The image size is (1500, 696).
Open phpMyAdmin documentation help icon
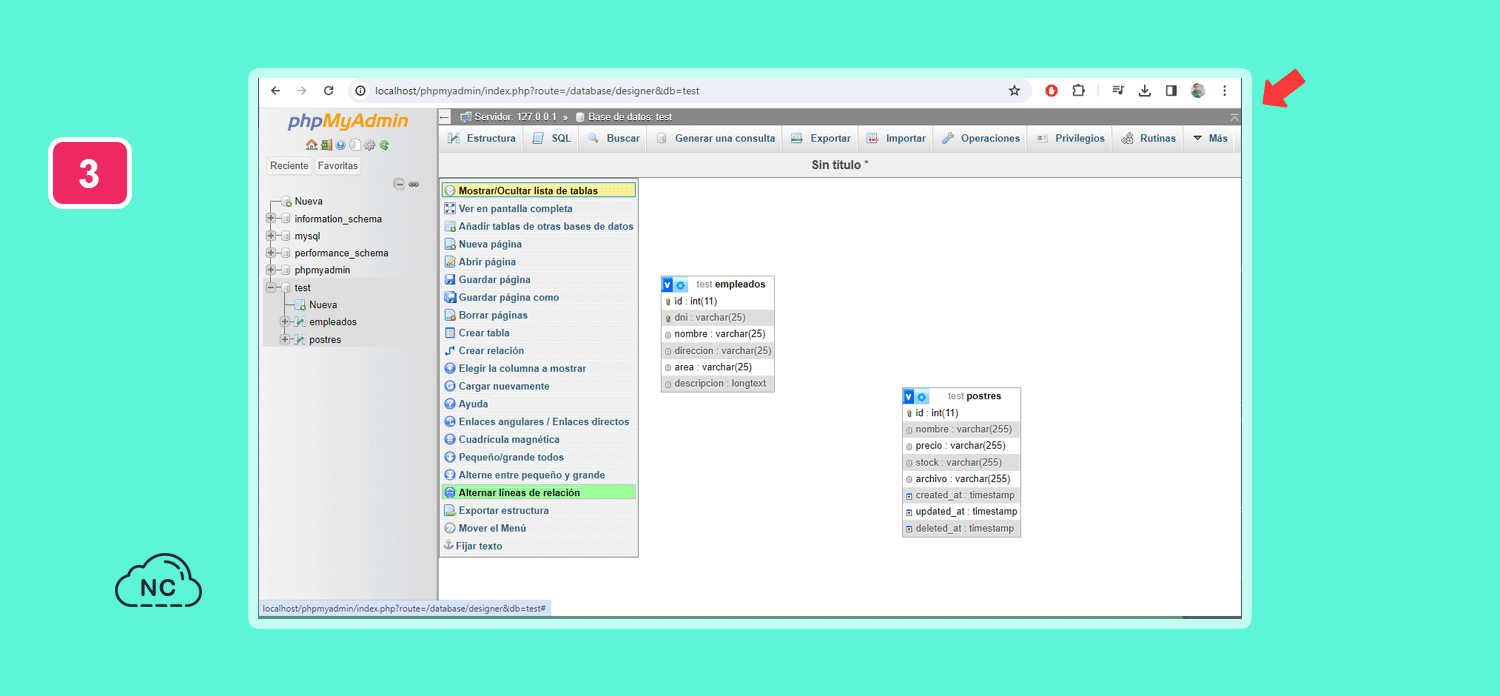coord(341,145)
